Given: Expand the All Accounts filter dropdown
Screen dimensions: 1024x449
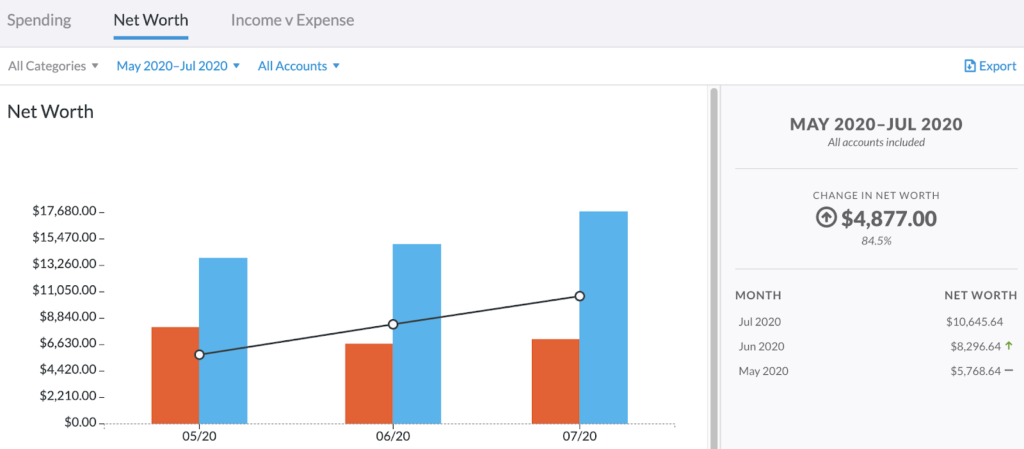Looking at the screenshot, I should [298, 66].
